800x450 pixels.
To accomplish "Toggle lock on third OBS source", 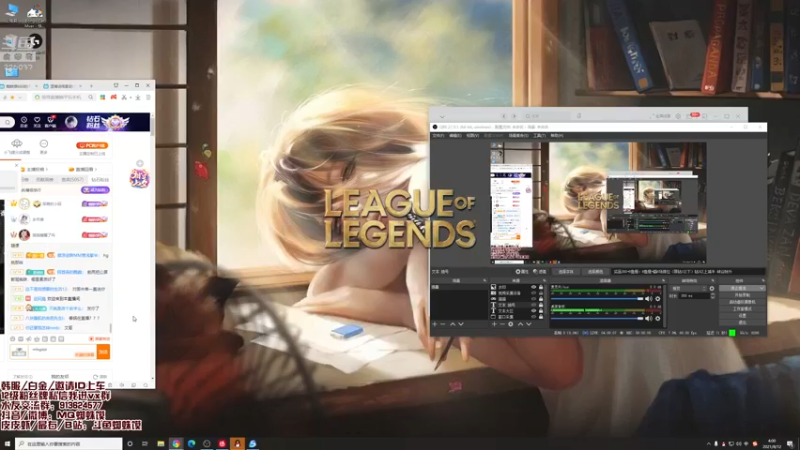I will tap(541, 299).
